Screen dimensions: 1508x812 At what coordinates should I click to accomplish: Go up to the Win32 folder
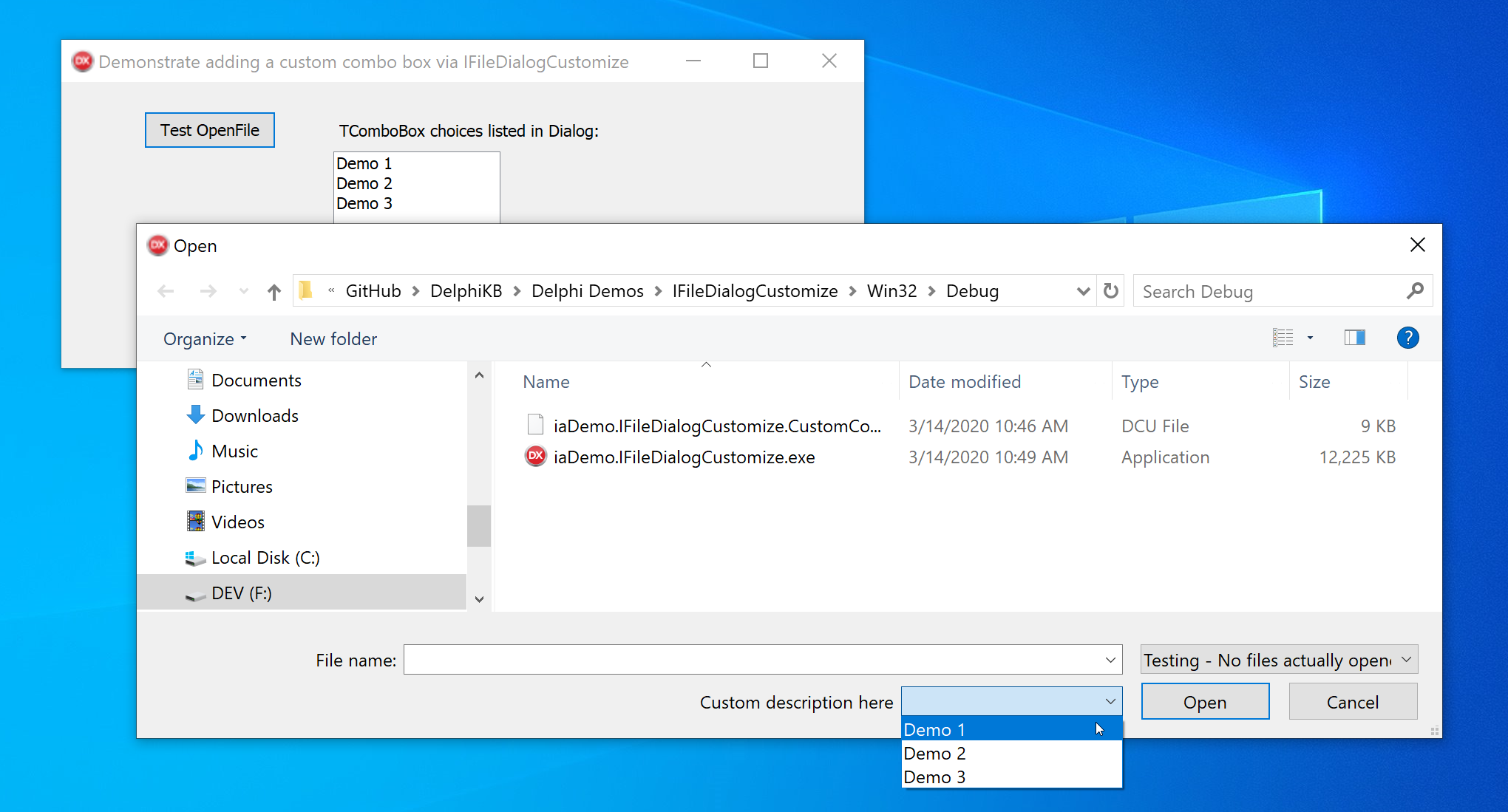point(274,291)
